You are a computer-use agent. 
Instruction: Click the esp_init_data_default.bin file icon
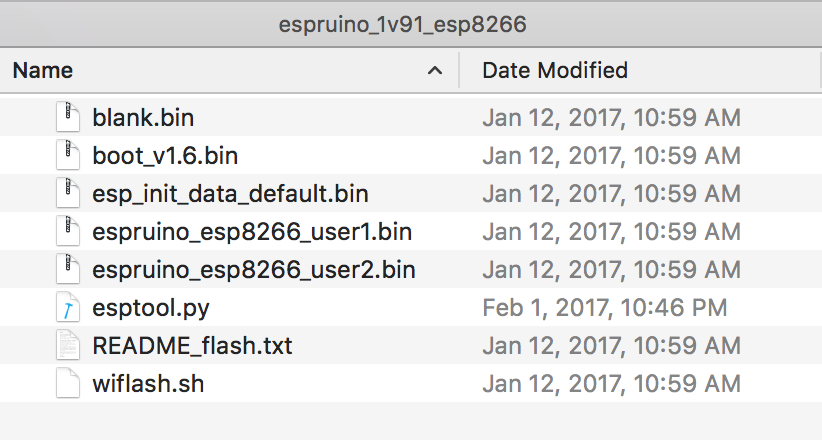point(68,193)
